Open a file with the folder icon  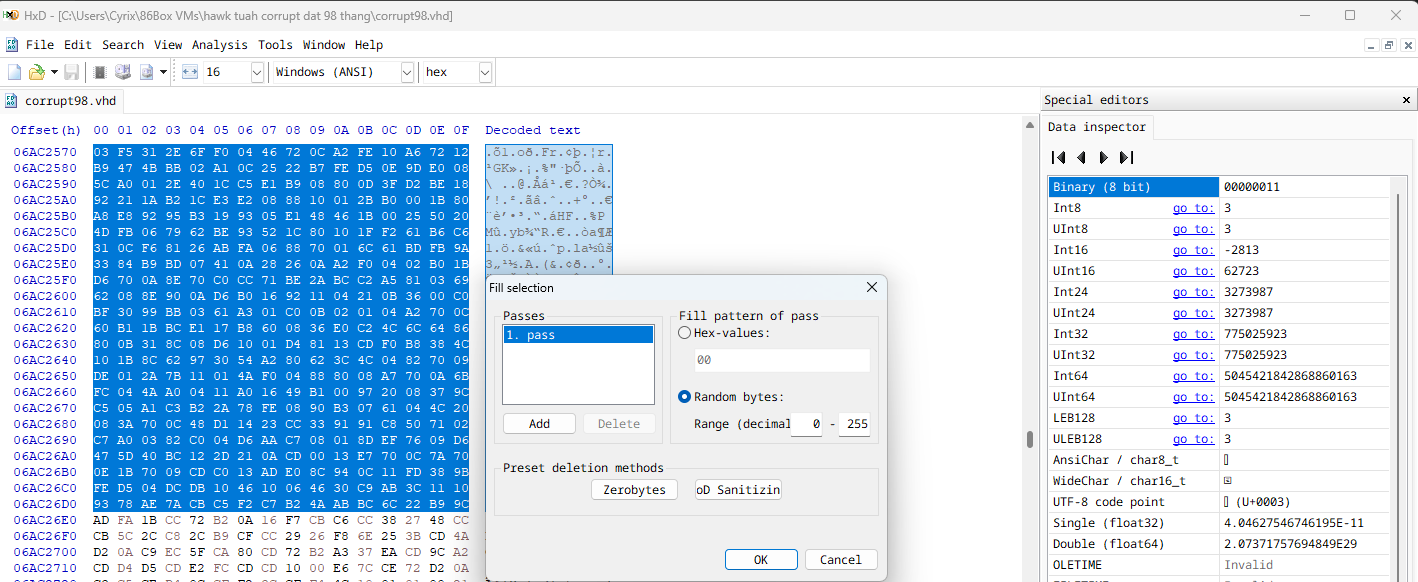(36, 71)
